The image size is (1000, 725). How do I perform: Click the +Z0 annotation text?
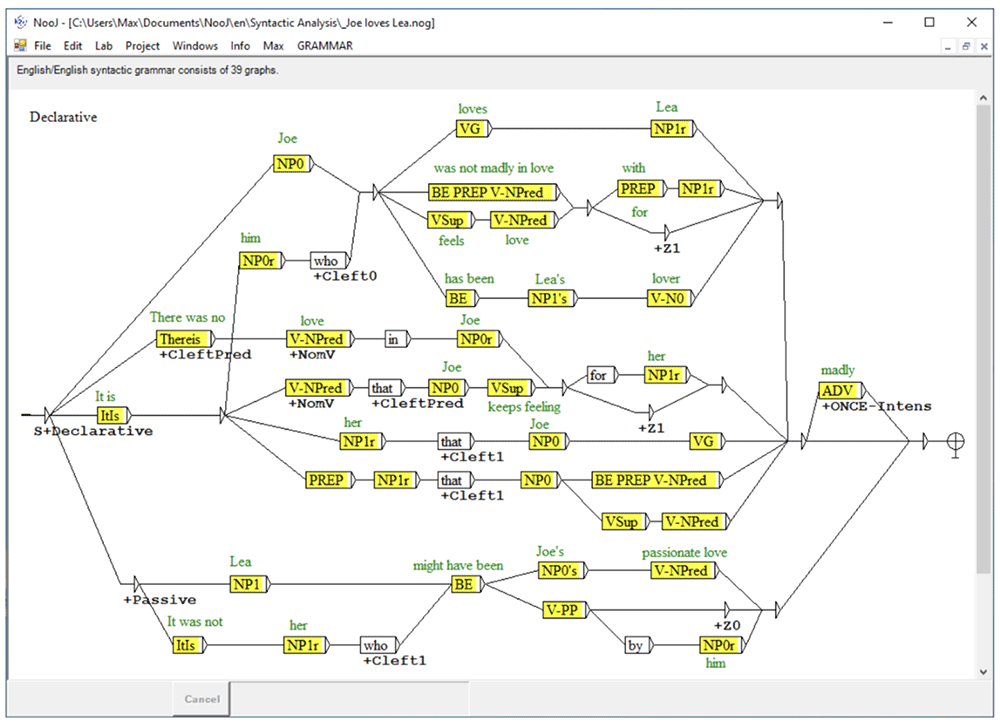pyautogui.click(x=727, y=626)
